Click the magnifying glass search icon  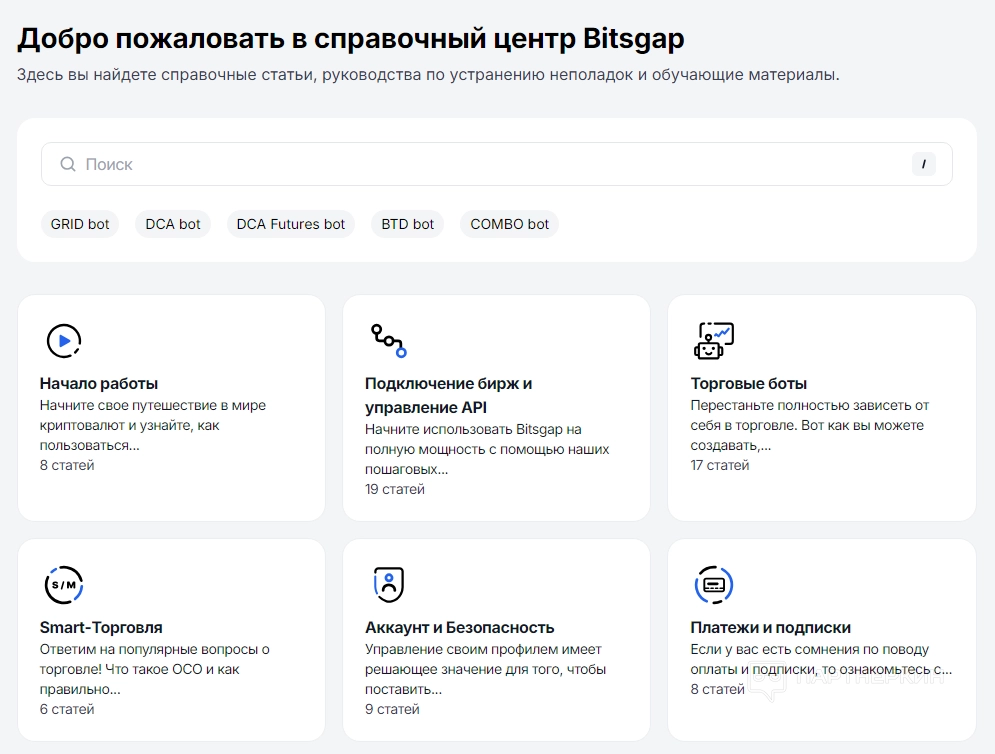click(68, 164)
